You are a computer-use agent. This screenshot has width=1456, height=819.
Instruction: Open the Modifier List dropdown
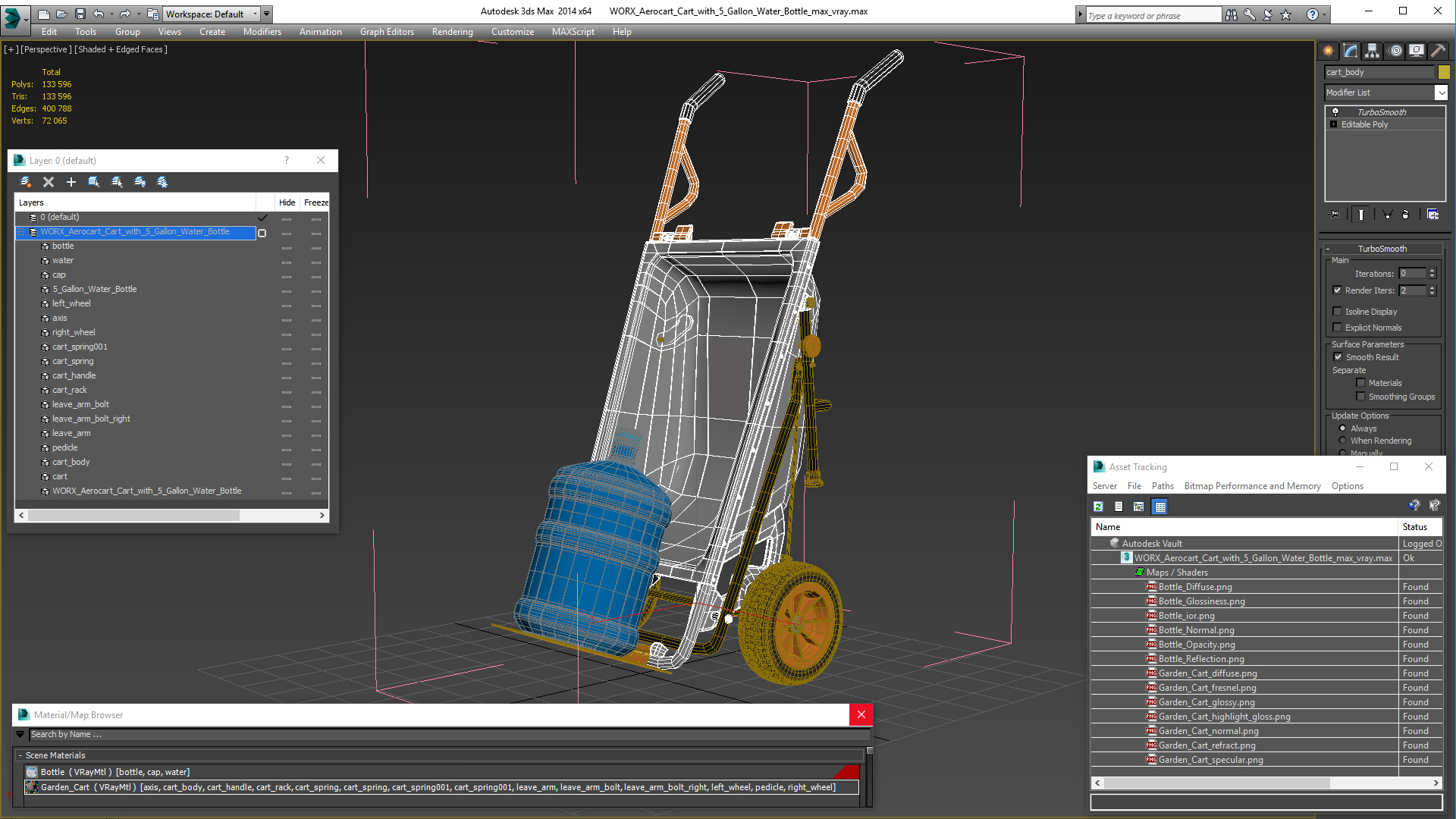pos(1441,93)
